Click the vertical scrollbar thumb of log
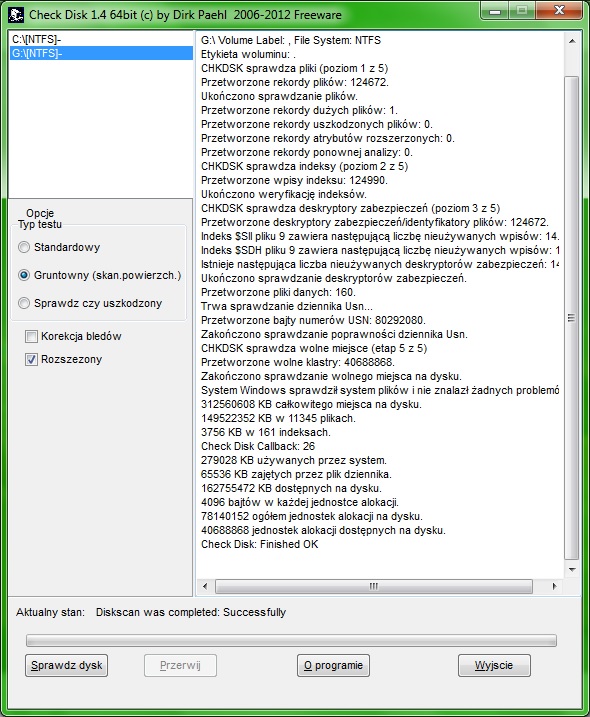Viewport: 590px width, 717px height. coord(572,318)
